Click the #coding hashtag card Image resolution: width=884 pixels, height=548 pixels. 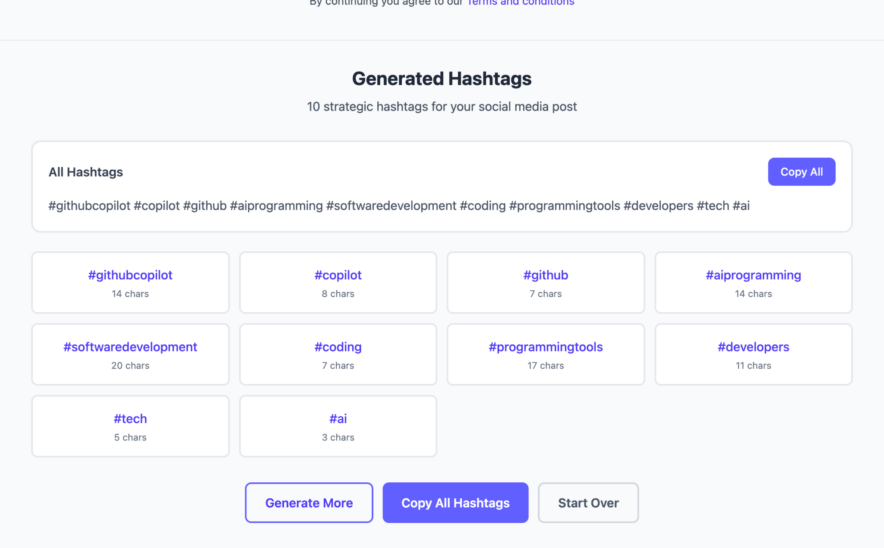tap(338, 354)
